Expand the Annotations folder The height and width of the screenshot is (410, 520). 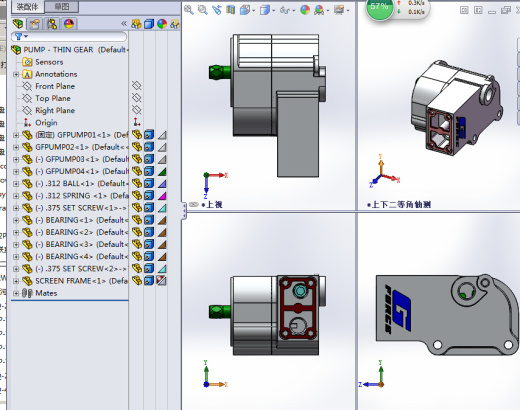click(x=16, y=74)
